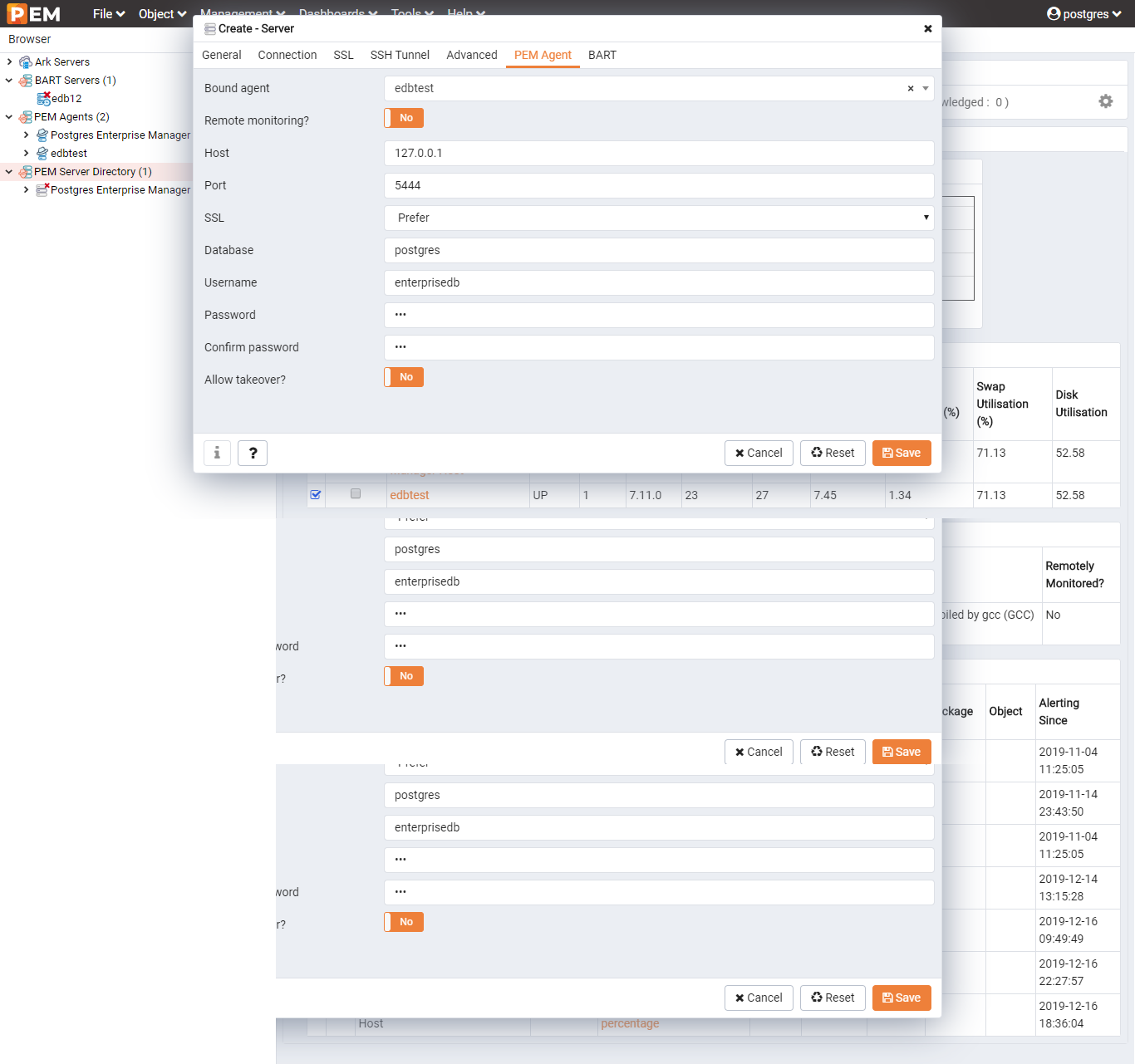Image resolution: width=1135 pixels, height=1064 pixels.
Task: Expand the edbtest agent node
Action: [x=26, y=154]
